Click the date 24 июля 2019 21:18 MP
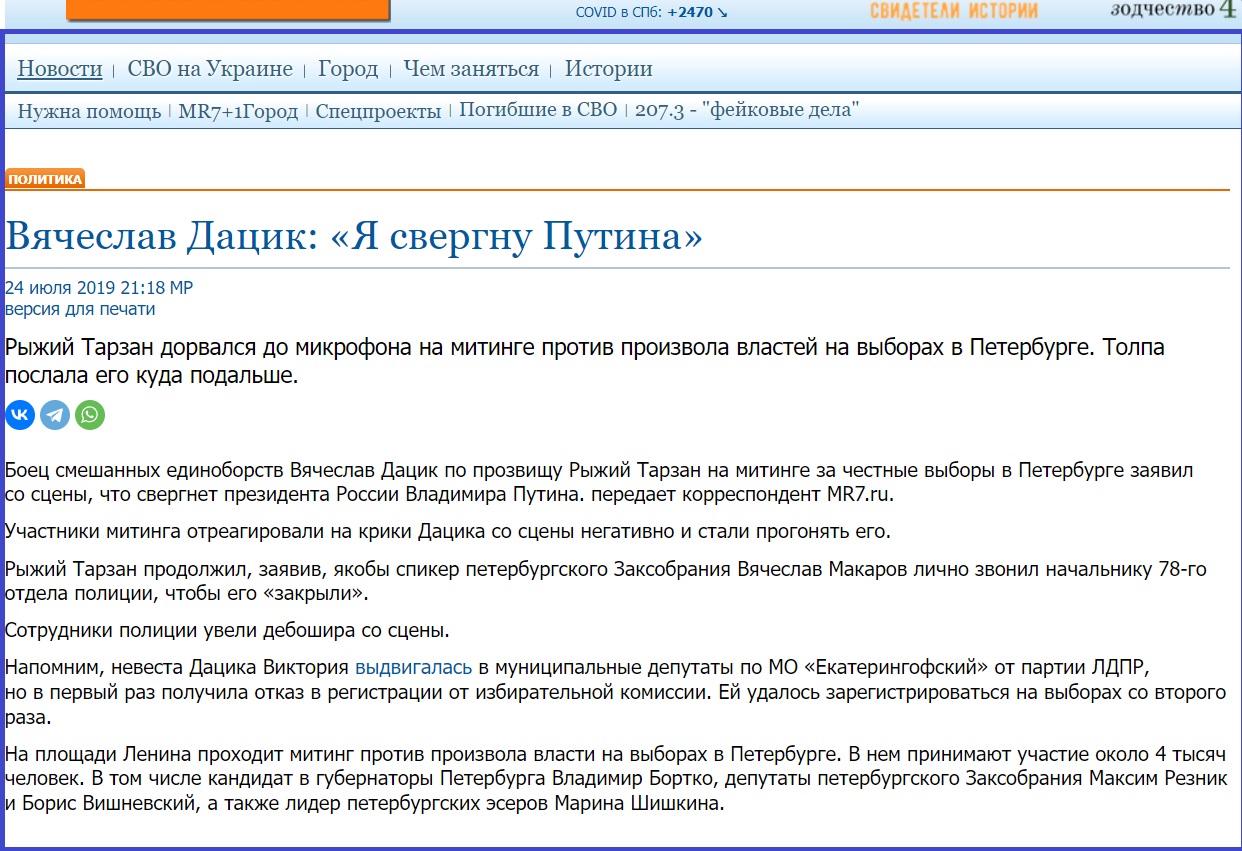Viewport: 1242px width, 851px height. click(x=99, y=288)
